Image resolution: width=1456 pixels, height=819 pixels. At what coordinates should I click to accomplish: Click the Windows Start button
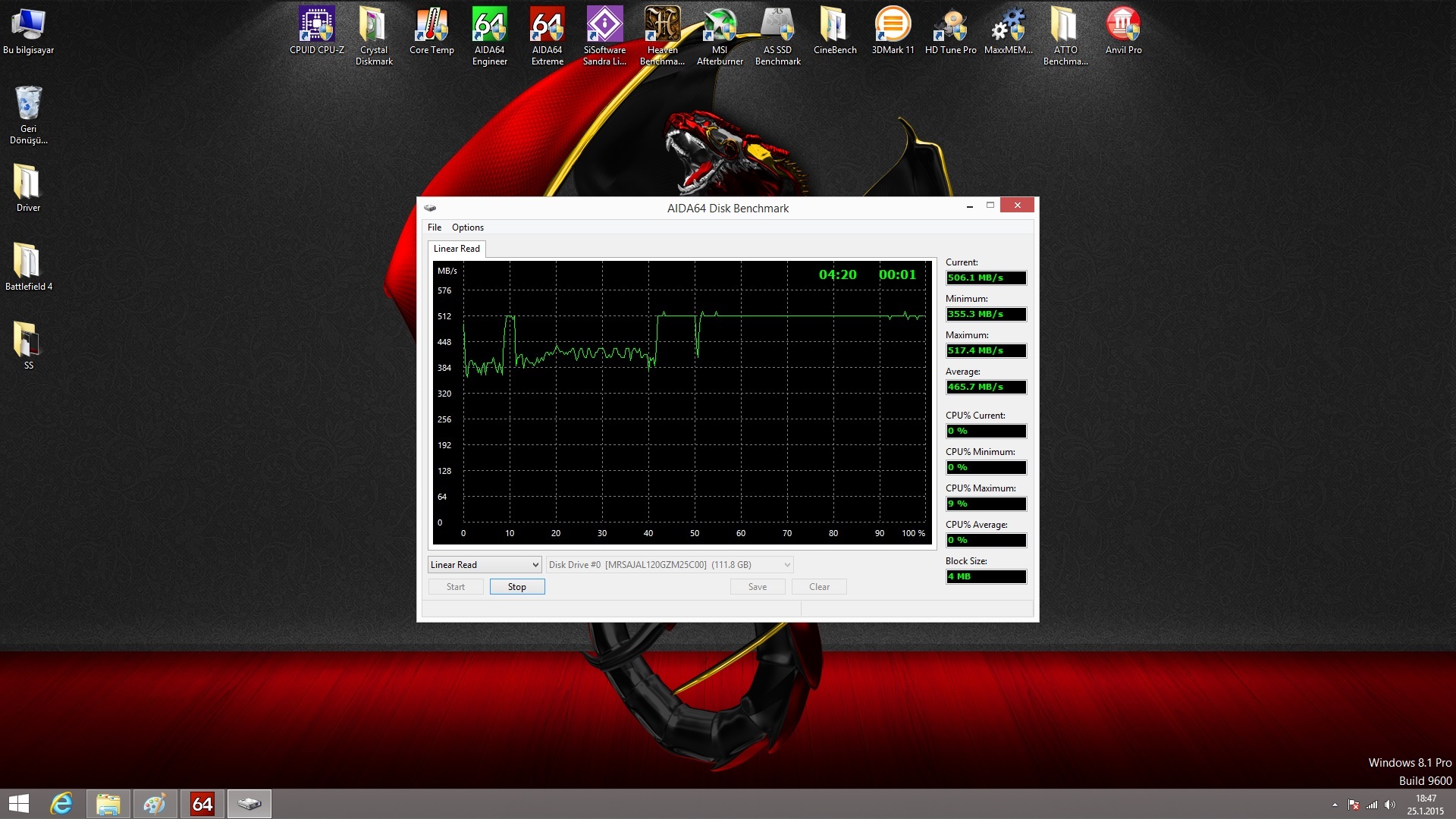19,804
